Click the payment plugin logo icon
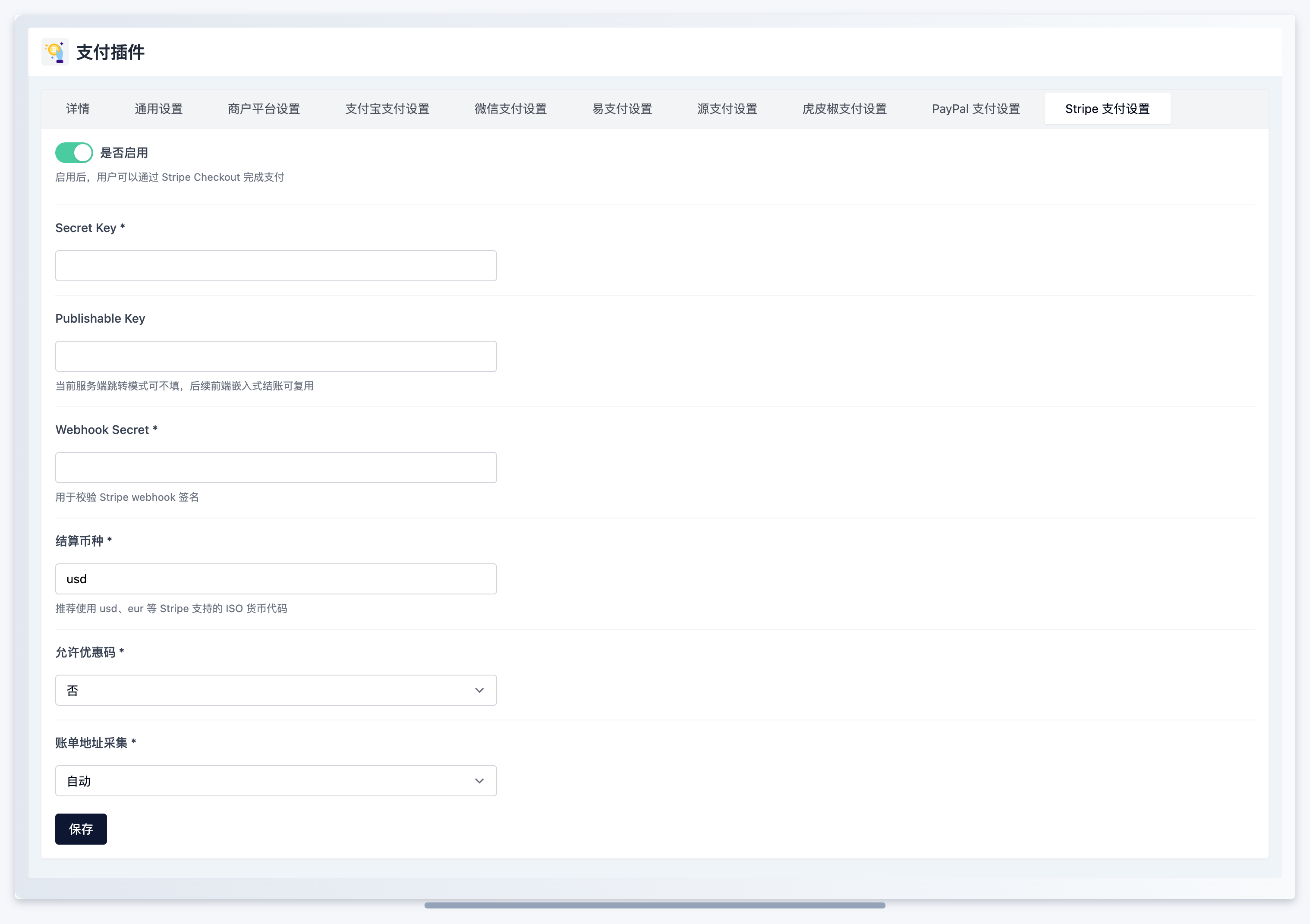This screenshot has width=1310, height=924. 55,52
